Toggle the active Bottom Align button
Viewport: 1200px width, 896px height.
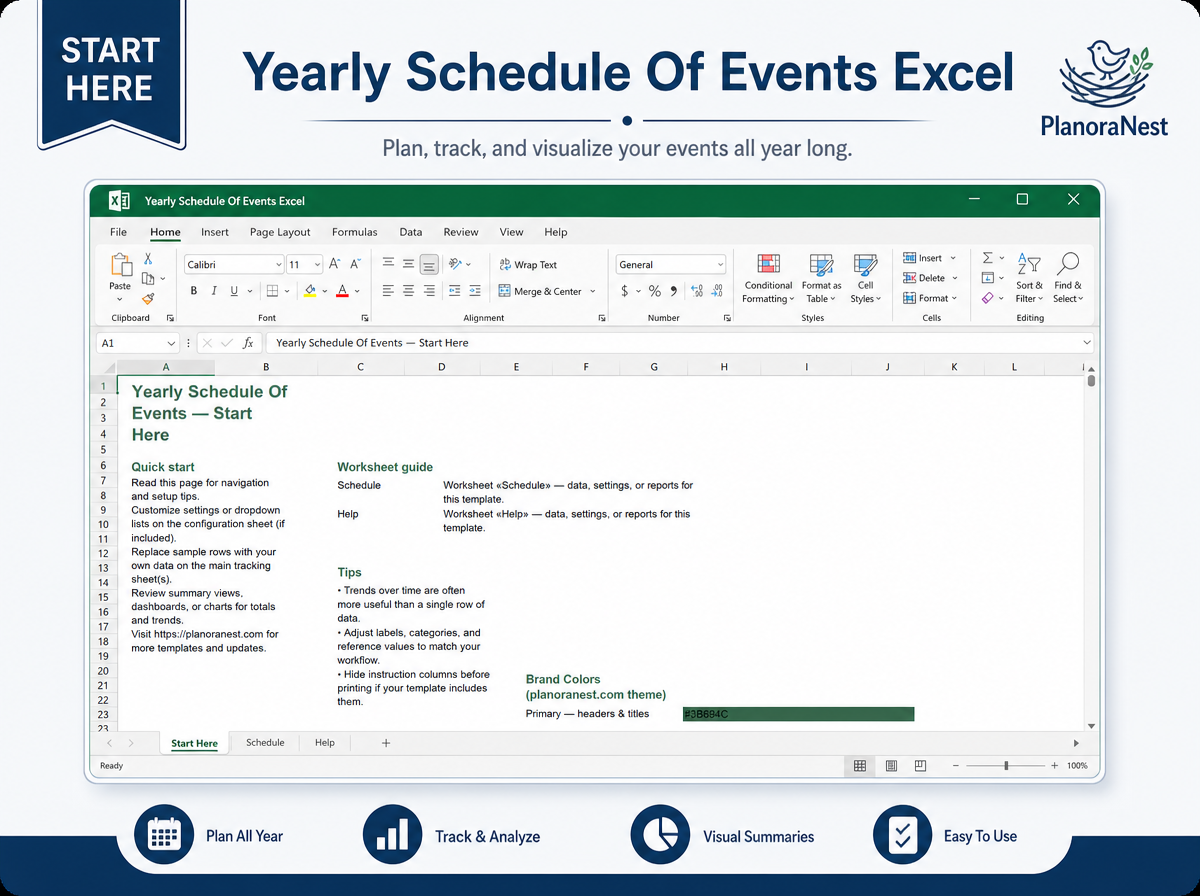429,264
